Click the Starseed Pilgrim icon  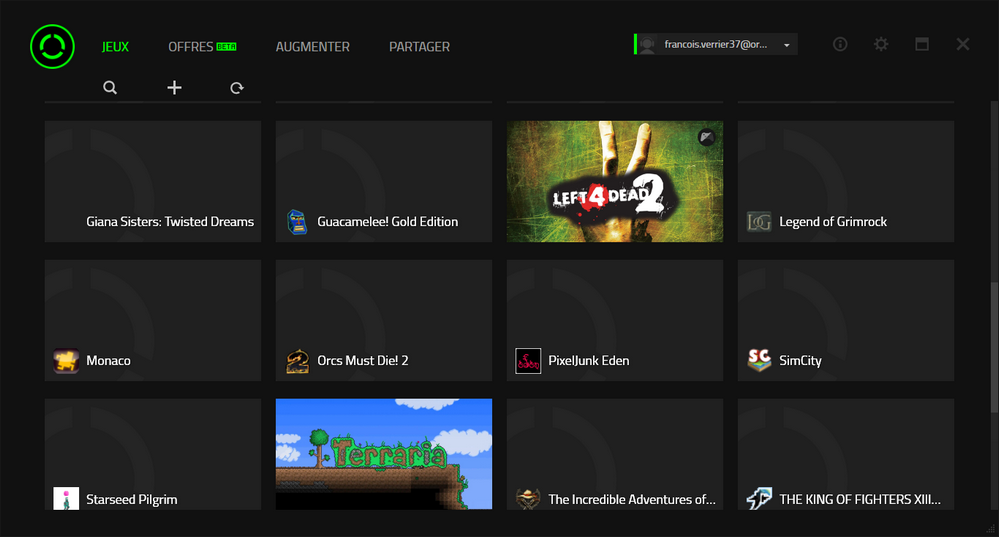point(66,498)
